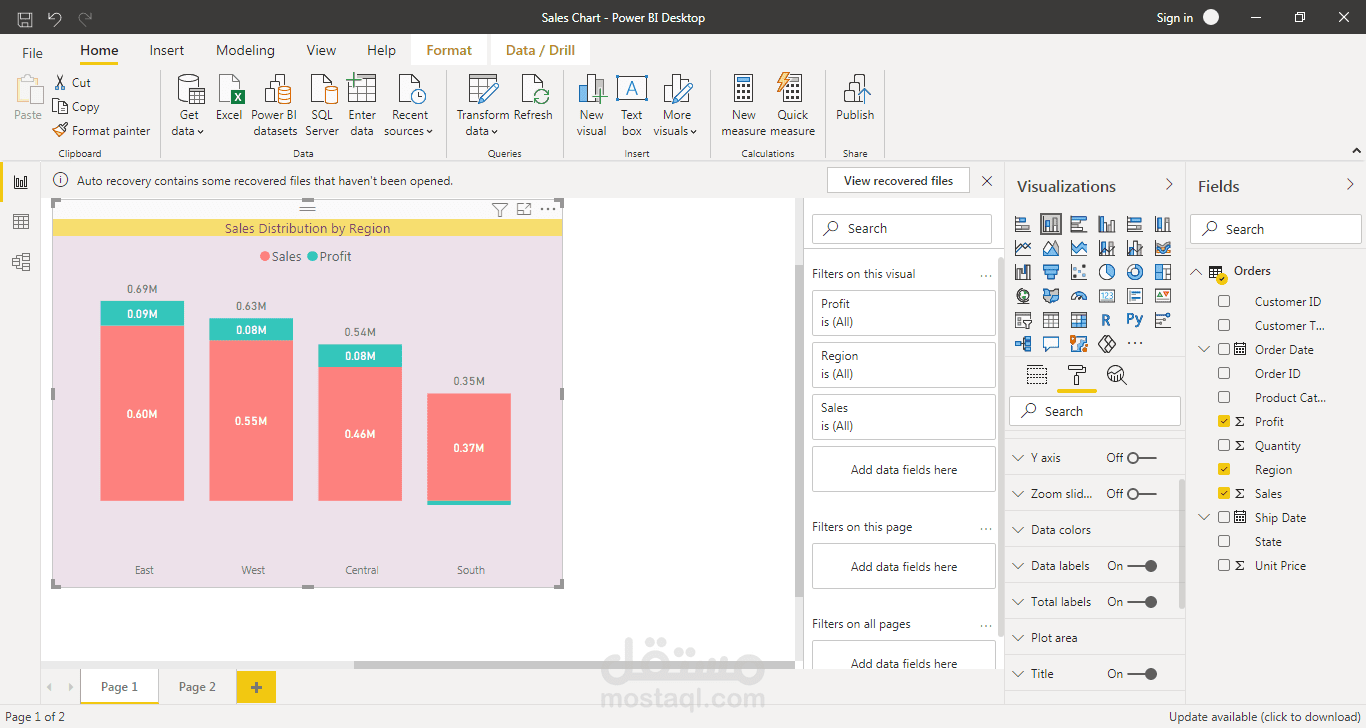Add a new page with plus button

pos(256,687)
